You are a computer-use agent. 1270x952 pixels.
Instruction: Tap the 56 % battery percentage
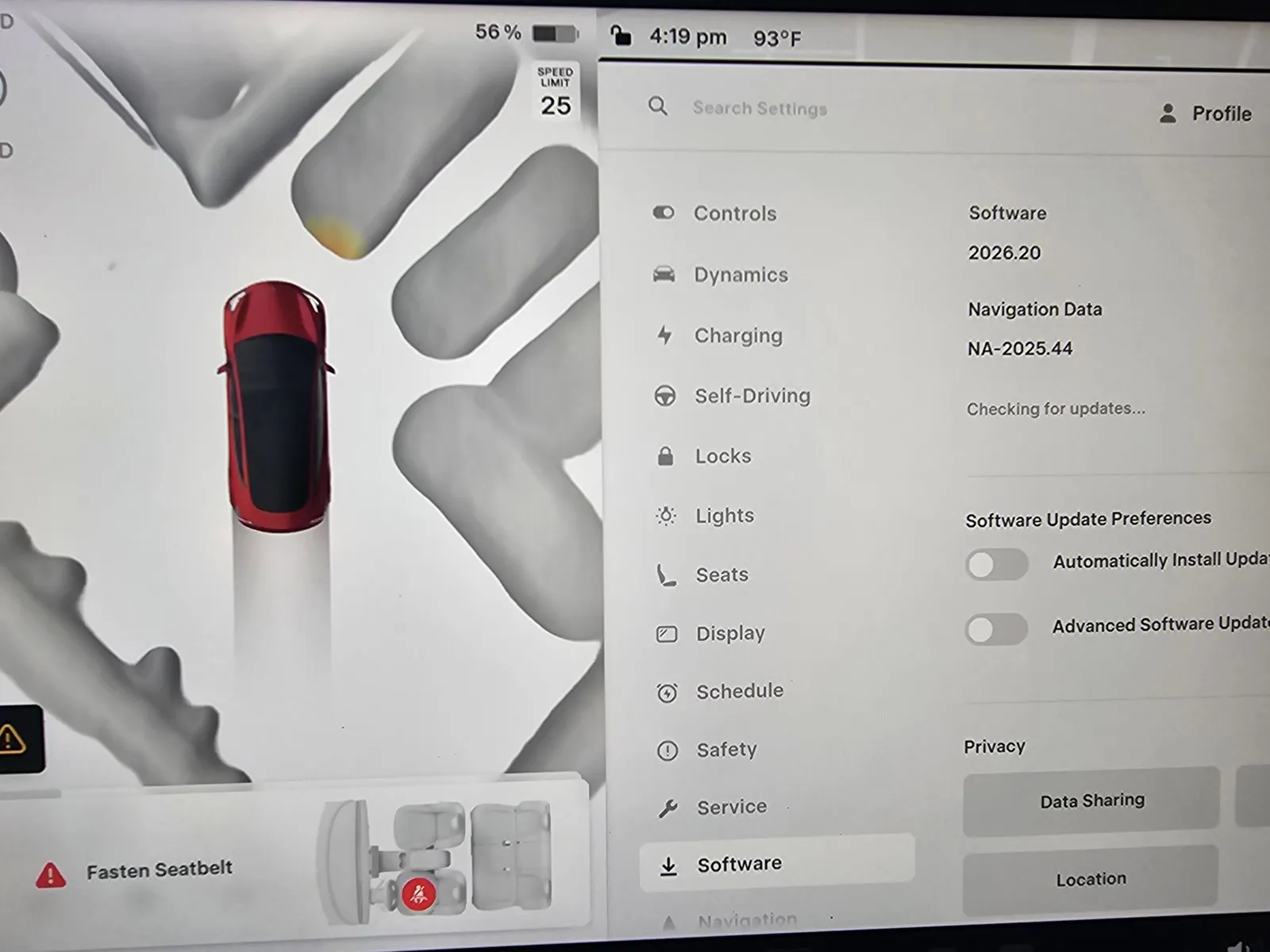click(x=498, y=32)
